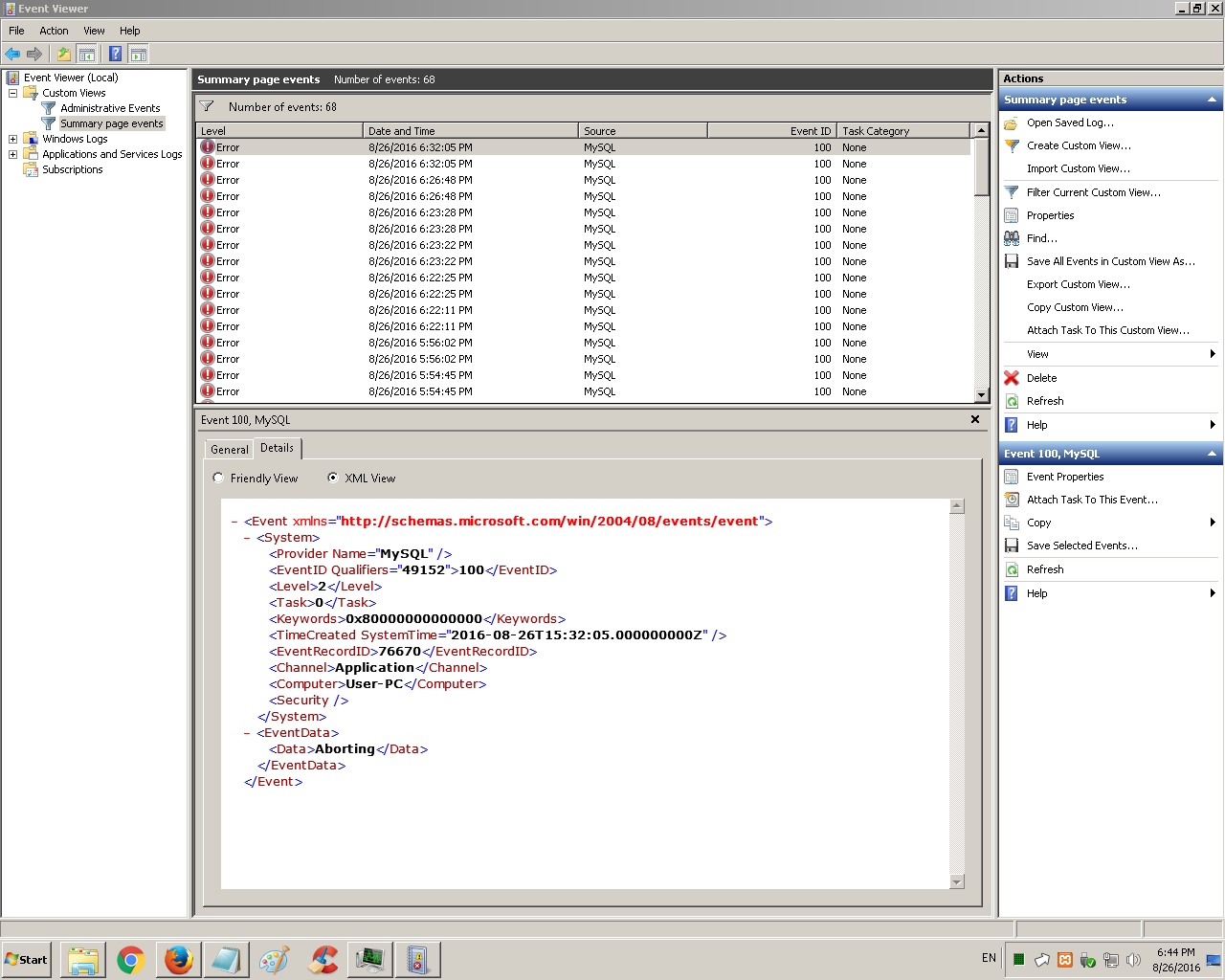Screen dimensions: 1225x980
Task: Switch to the General tab
Action: click(230, 449)
